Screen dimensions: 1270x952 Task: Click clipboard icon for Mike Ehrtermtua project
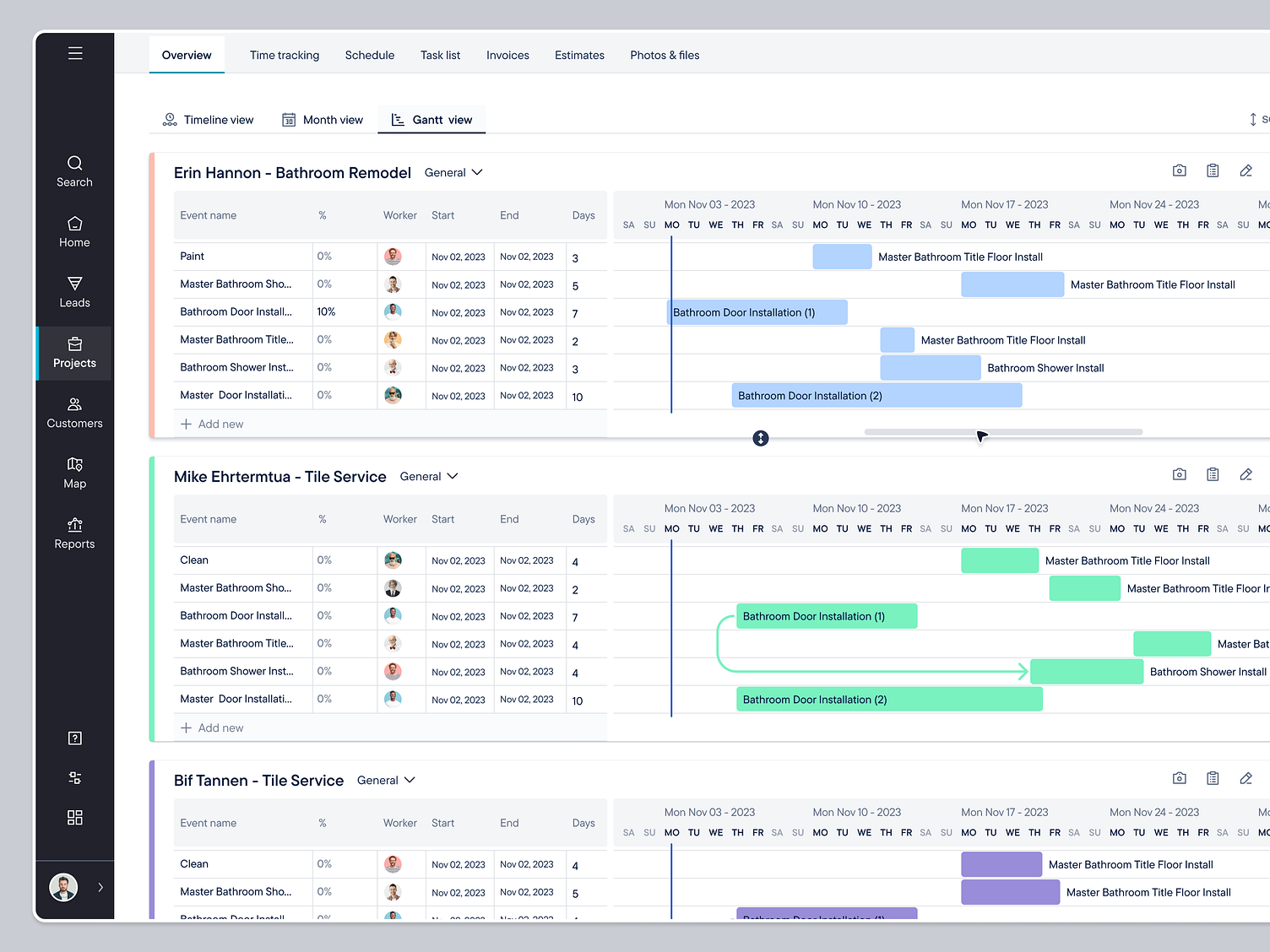(x=1212, y=474)
